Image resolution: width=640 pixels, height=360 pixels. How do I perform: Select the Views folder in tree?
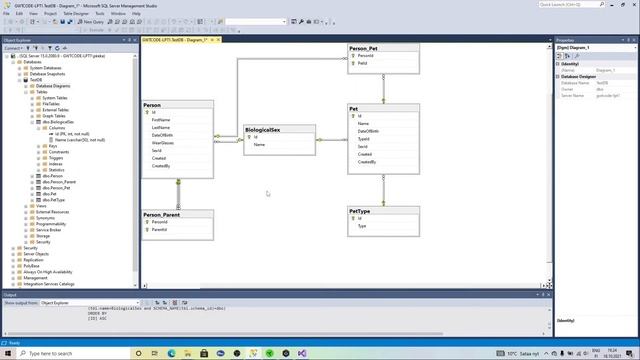click(x=41, y=206)
